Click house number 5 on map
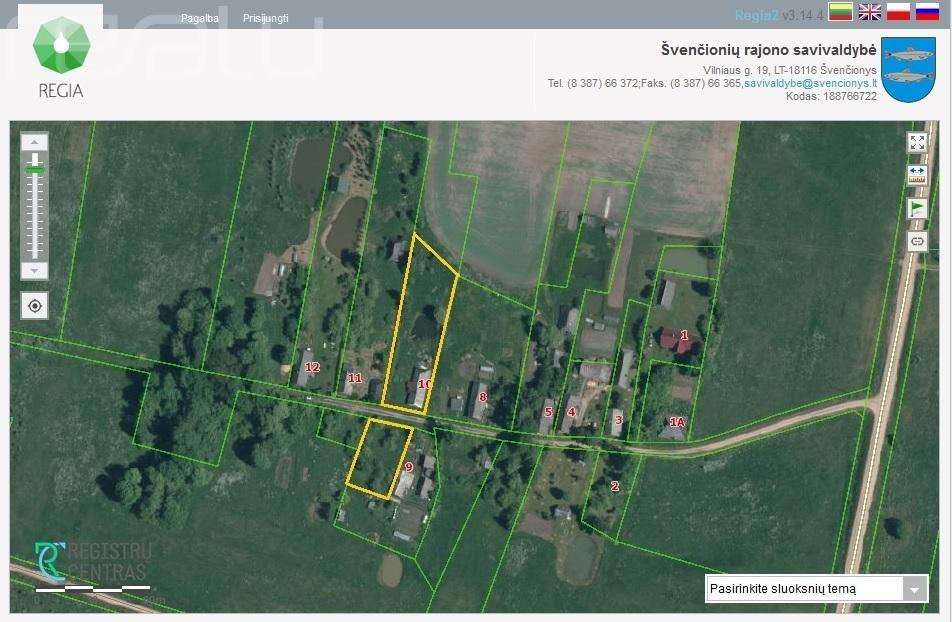952x622 pixels. (x=548, y=412)
